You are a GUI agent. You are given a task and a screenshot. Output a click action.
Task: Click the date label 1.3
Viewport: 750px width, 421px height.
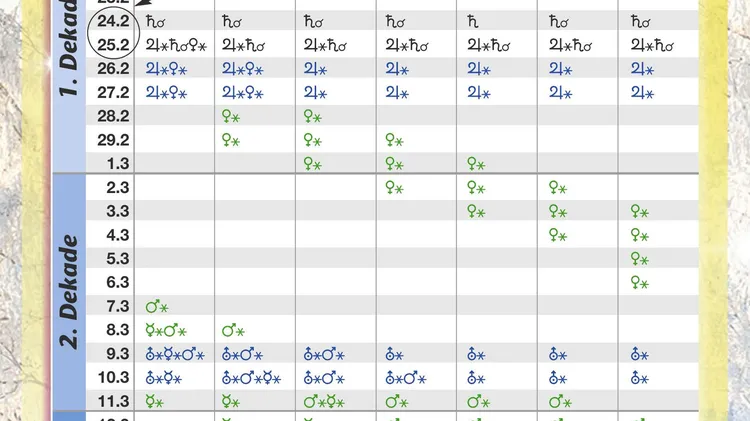point(118,164)
